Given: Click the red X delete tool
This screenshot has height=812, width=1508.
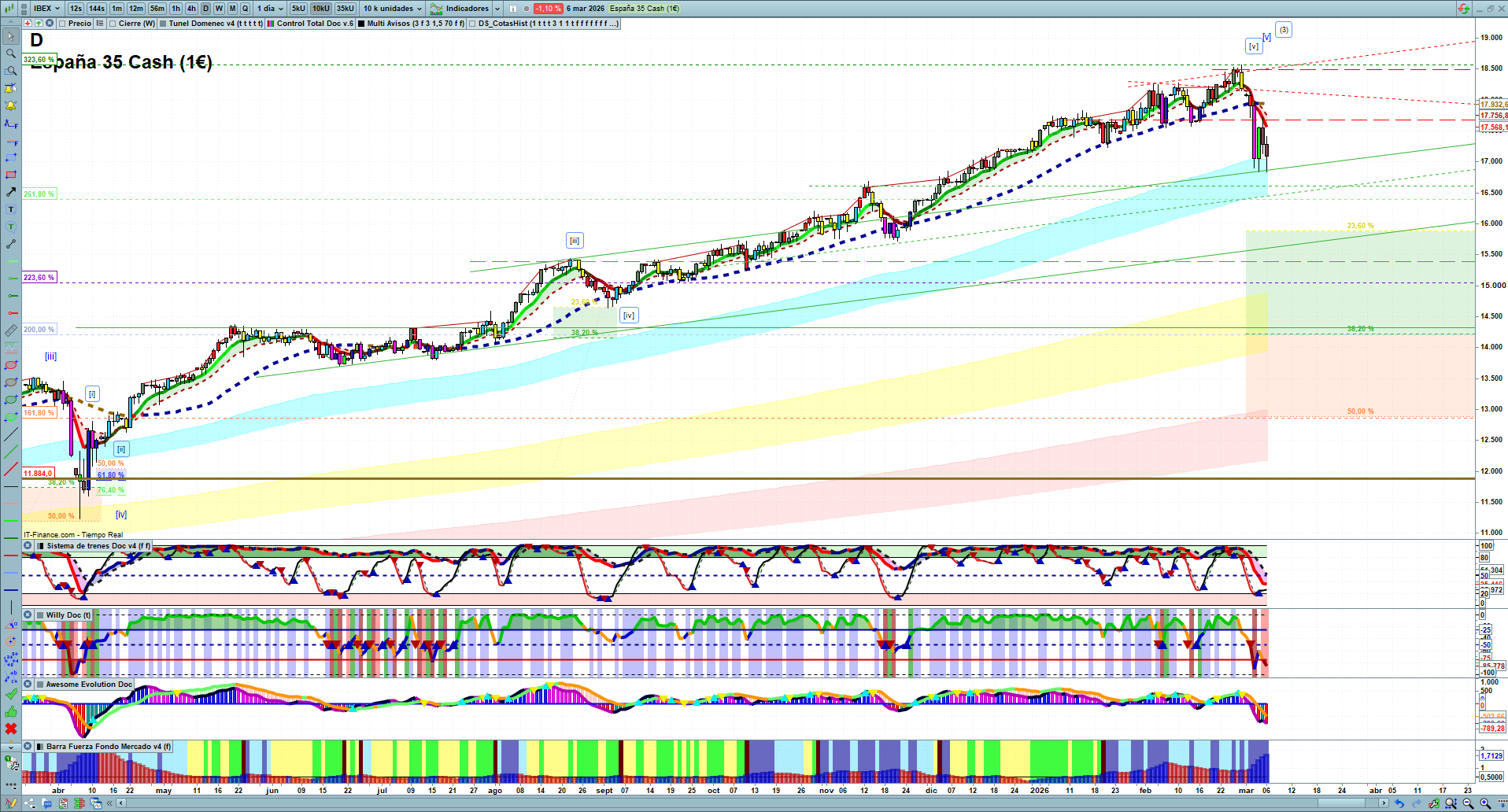Looking at the screenshot, I should (11, 729).
